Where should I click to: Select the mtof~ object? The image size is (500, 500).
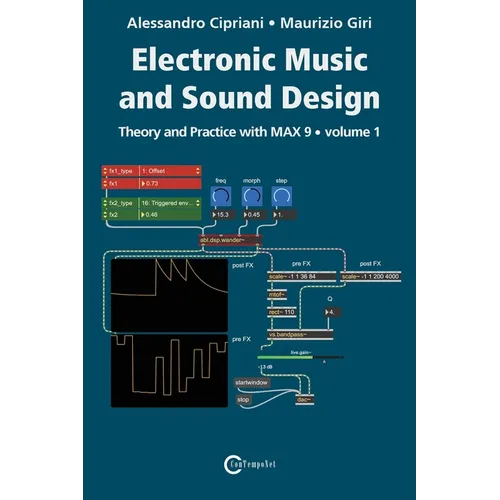pos(277,295)
